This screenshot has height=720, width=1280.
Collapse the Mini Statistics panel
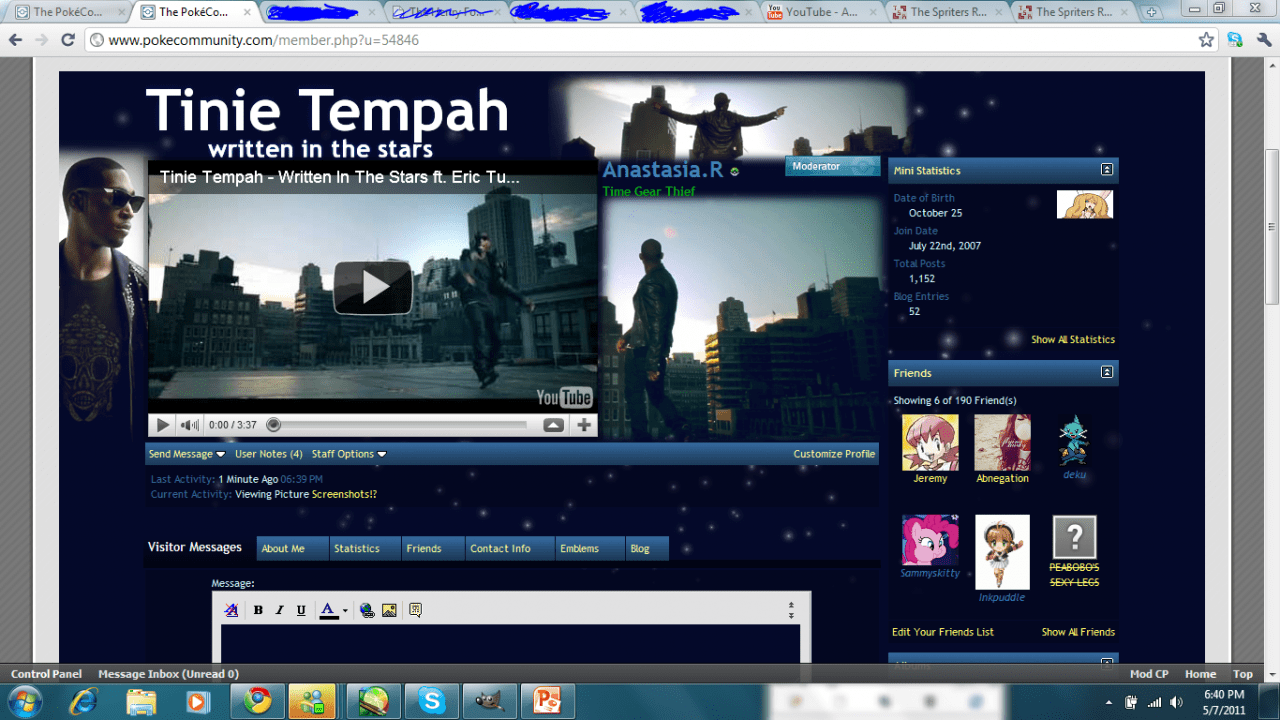(1107, 170)
